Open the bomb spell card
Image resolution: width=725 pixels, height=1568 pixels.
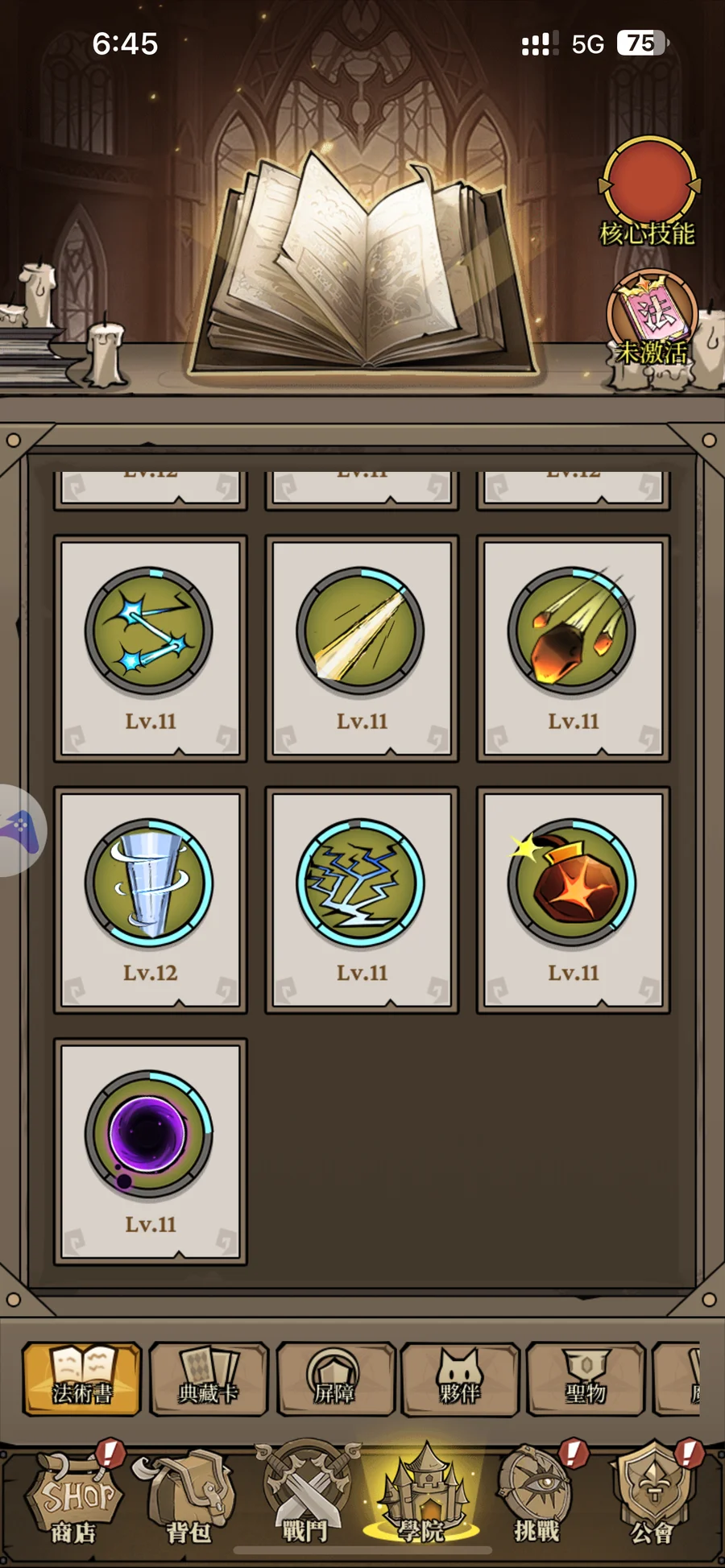[573, 900]
